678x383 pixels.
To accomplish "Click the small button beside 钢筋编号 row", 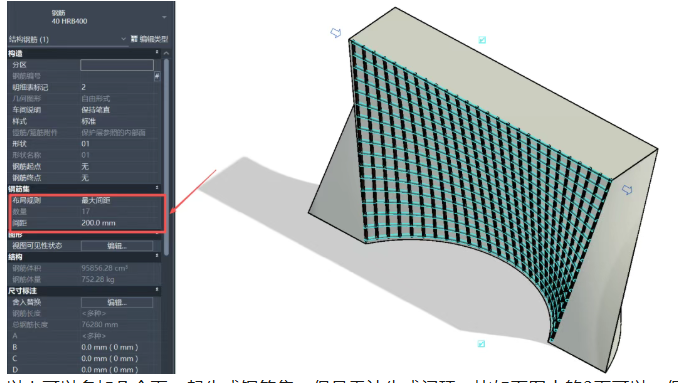I will tap(157, 76).
